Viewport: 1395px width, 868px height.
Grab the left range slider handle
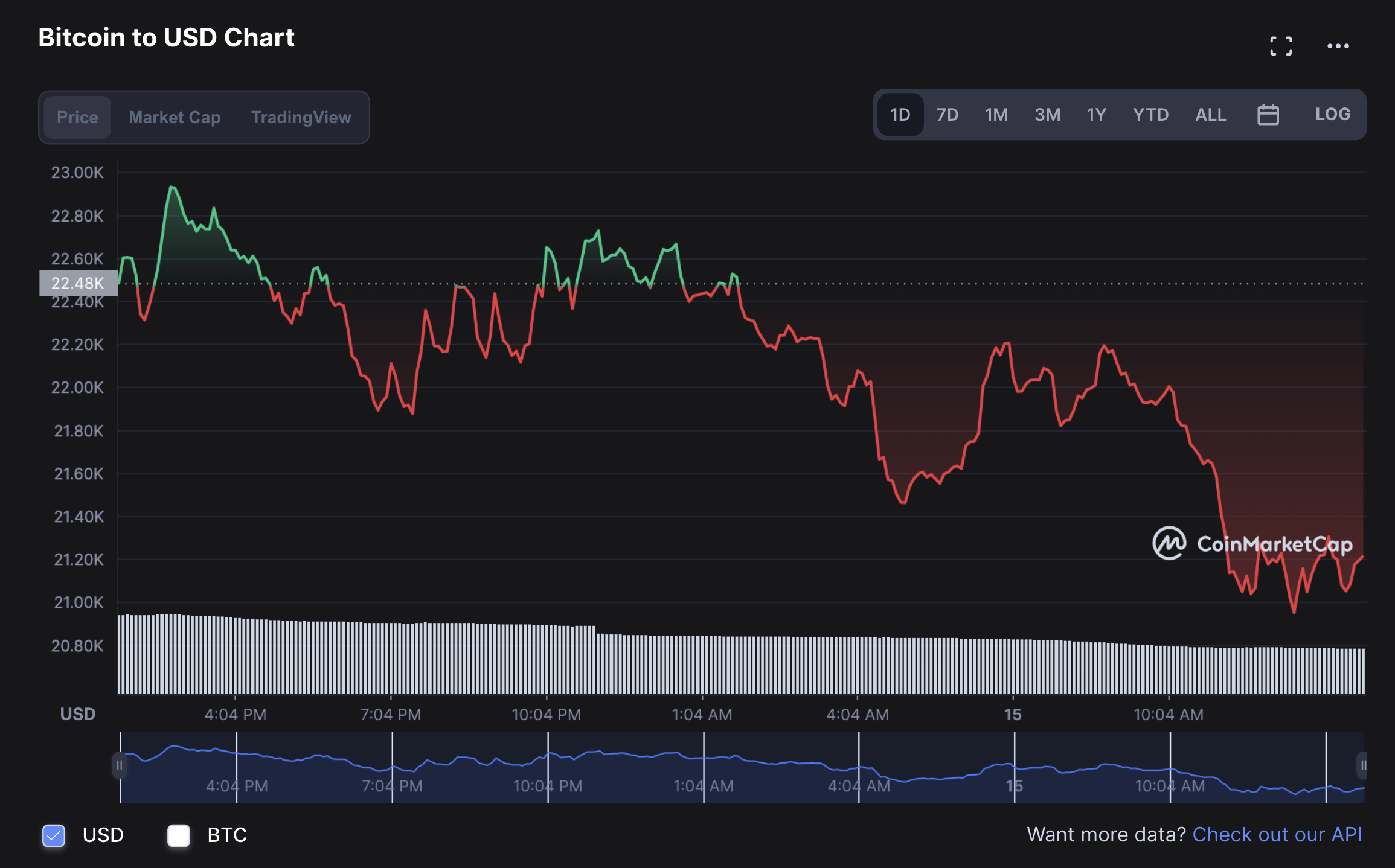point(120,765)
